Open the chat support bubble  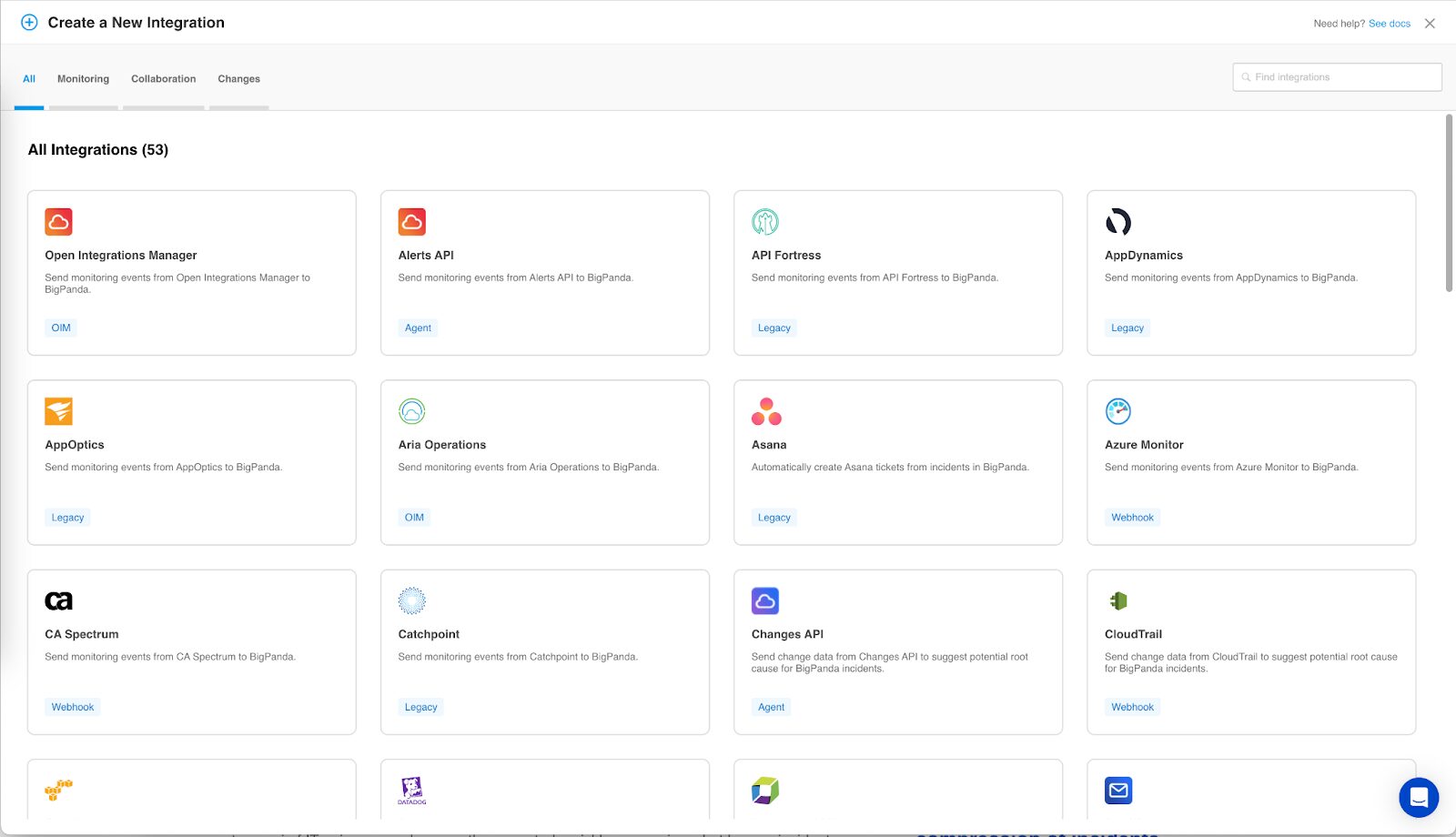1419,798
